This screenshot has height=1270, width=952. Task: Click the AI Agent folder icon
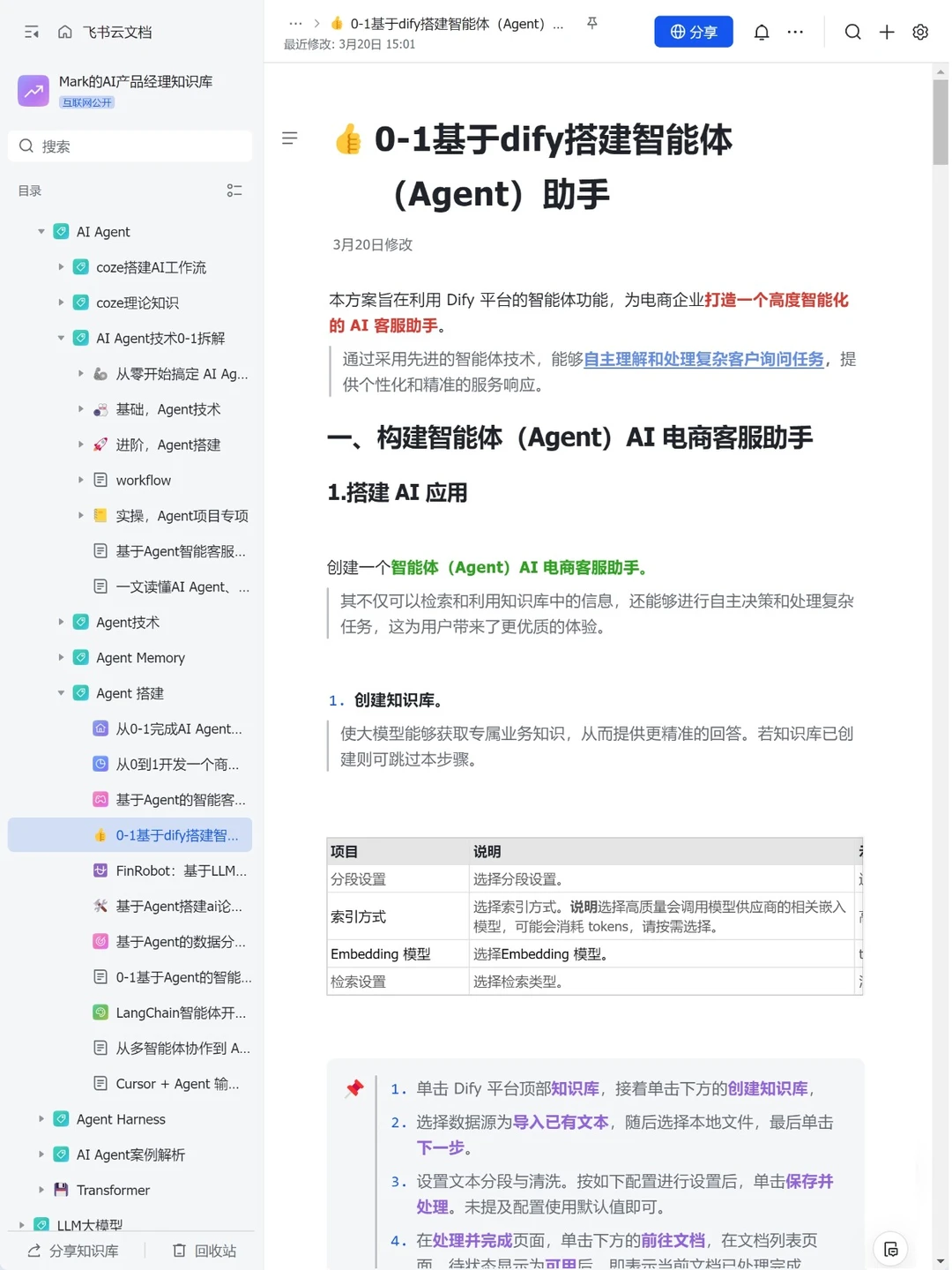61,231
